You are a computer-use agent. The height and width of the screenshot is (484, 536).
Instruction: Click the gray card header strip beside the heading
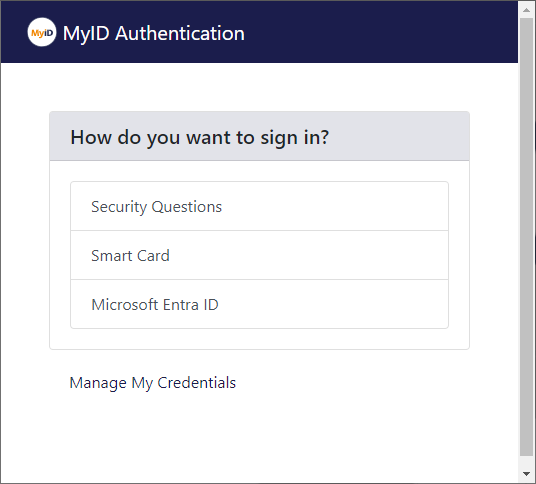398,136
